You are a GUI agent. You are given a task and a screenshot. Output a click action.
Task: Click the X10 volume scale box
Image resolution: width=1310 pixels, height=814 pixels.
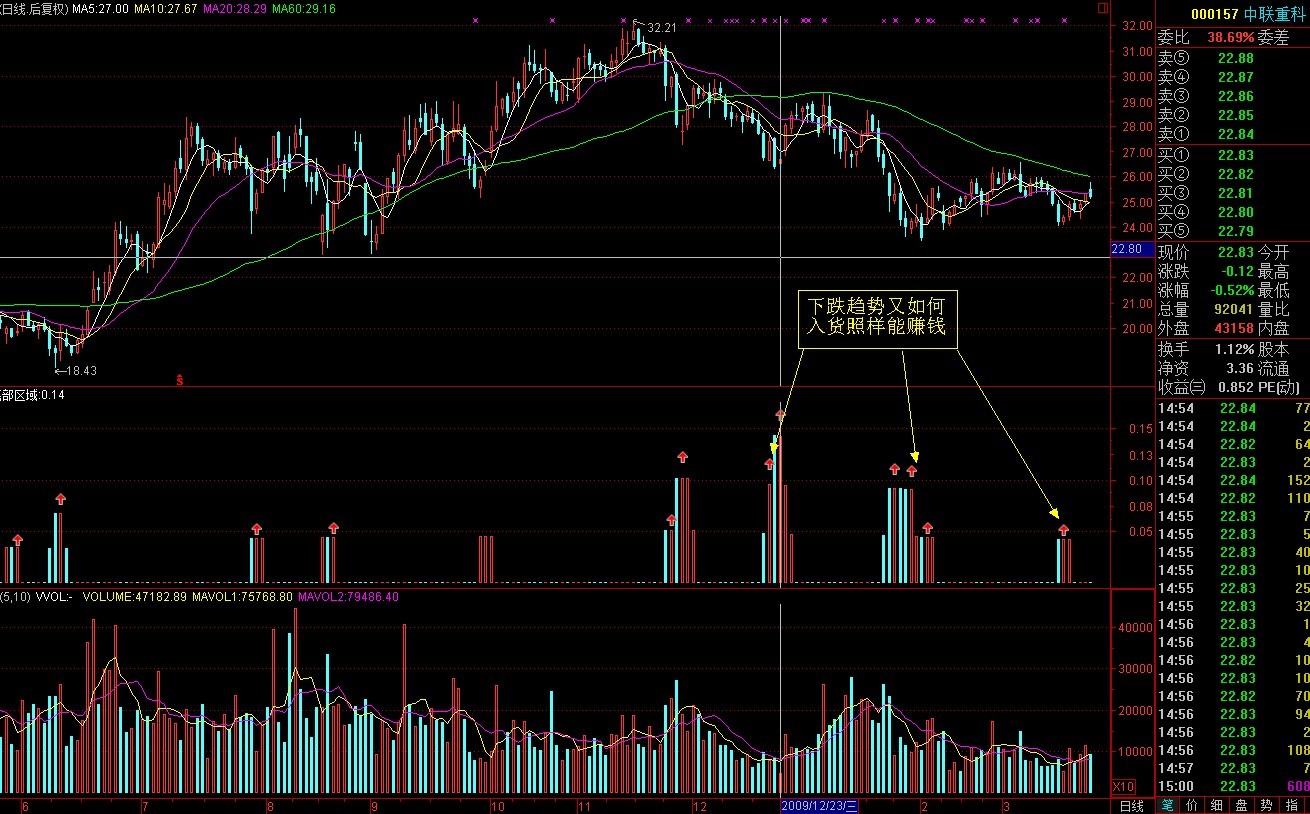click(x=1124, y=786)
